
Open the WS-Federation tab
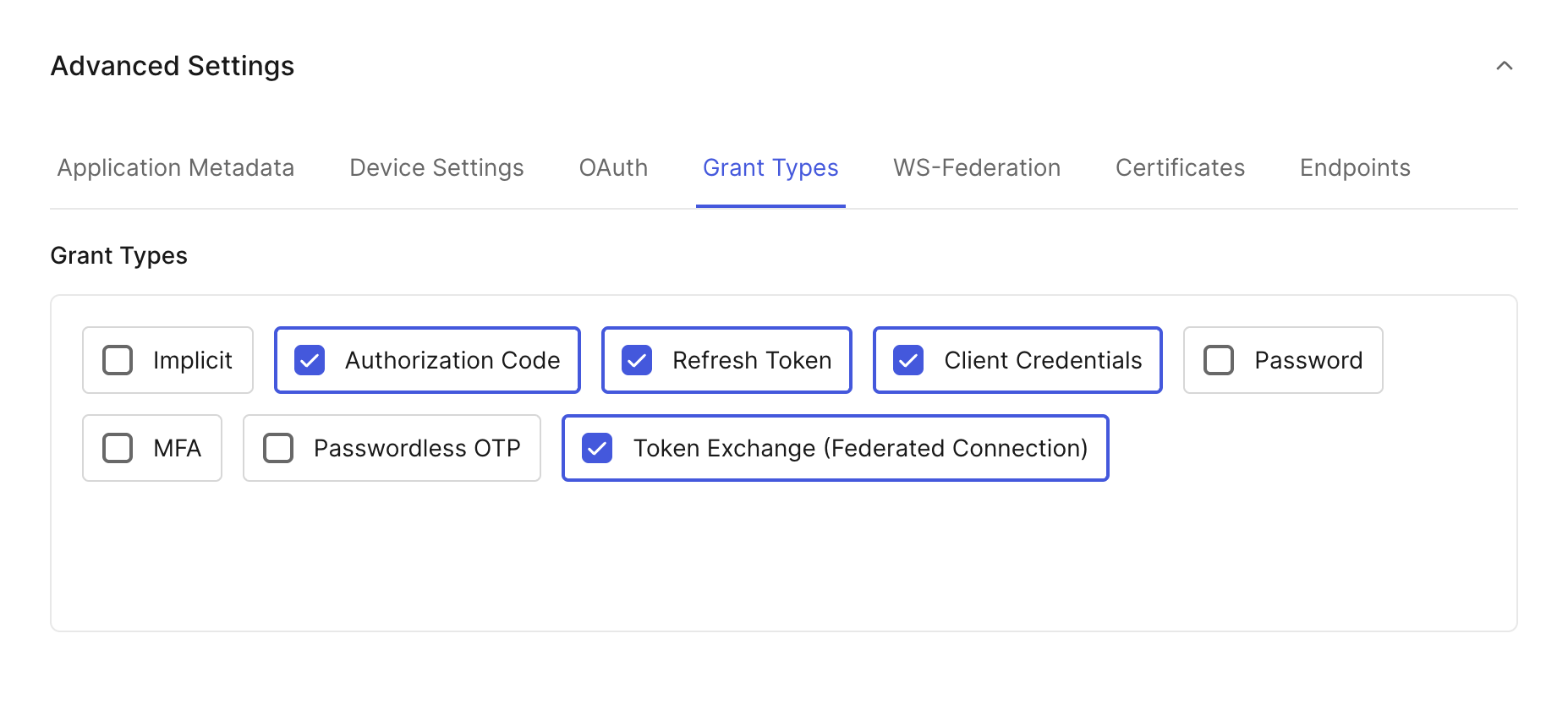pos(977,168)
